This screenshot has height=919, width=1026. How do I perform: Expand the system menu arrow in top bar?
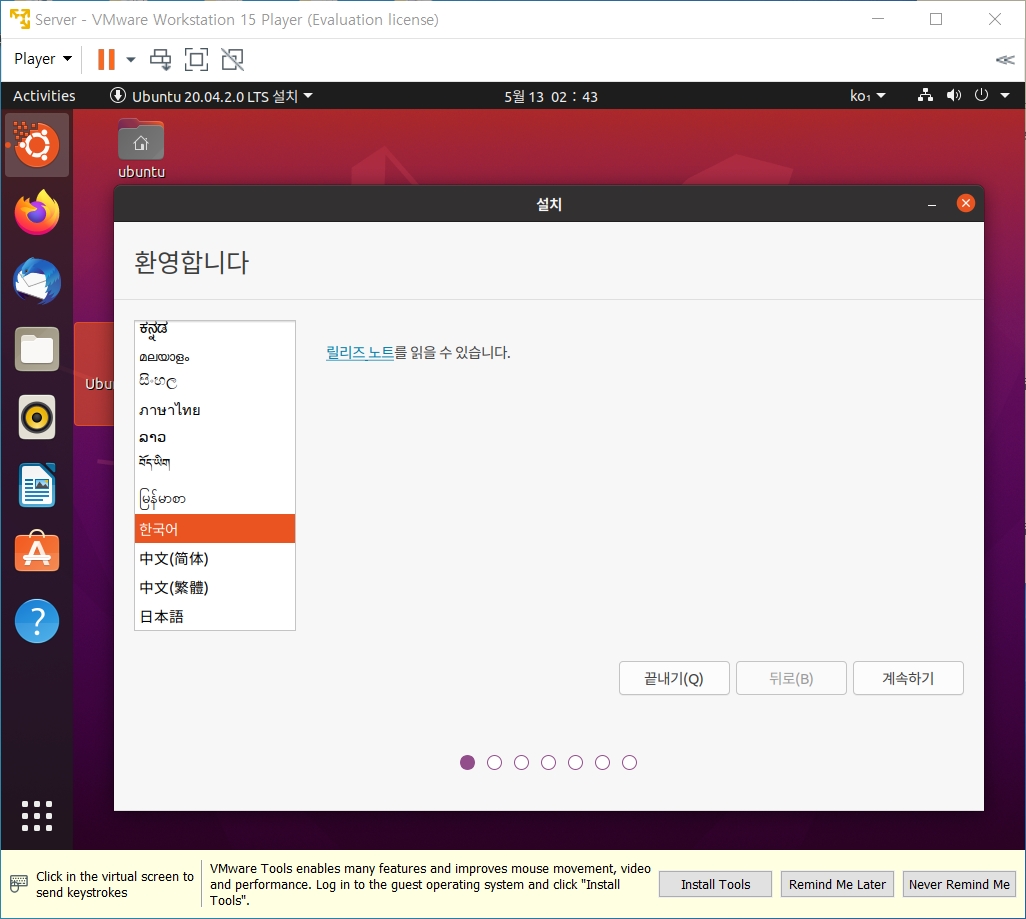[x=1005, y=96]
